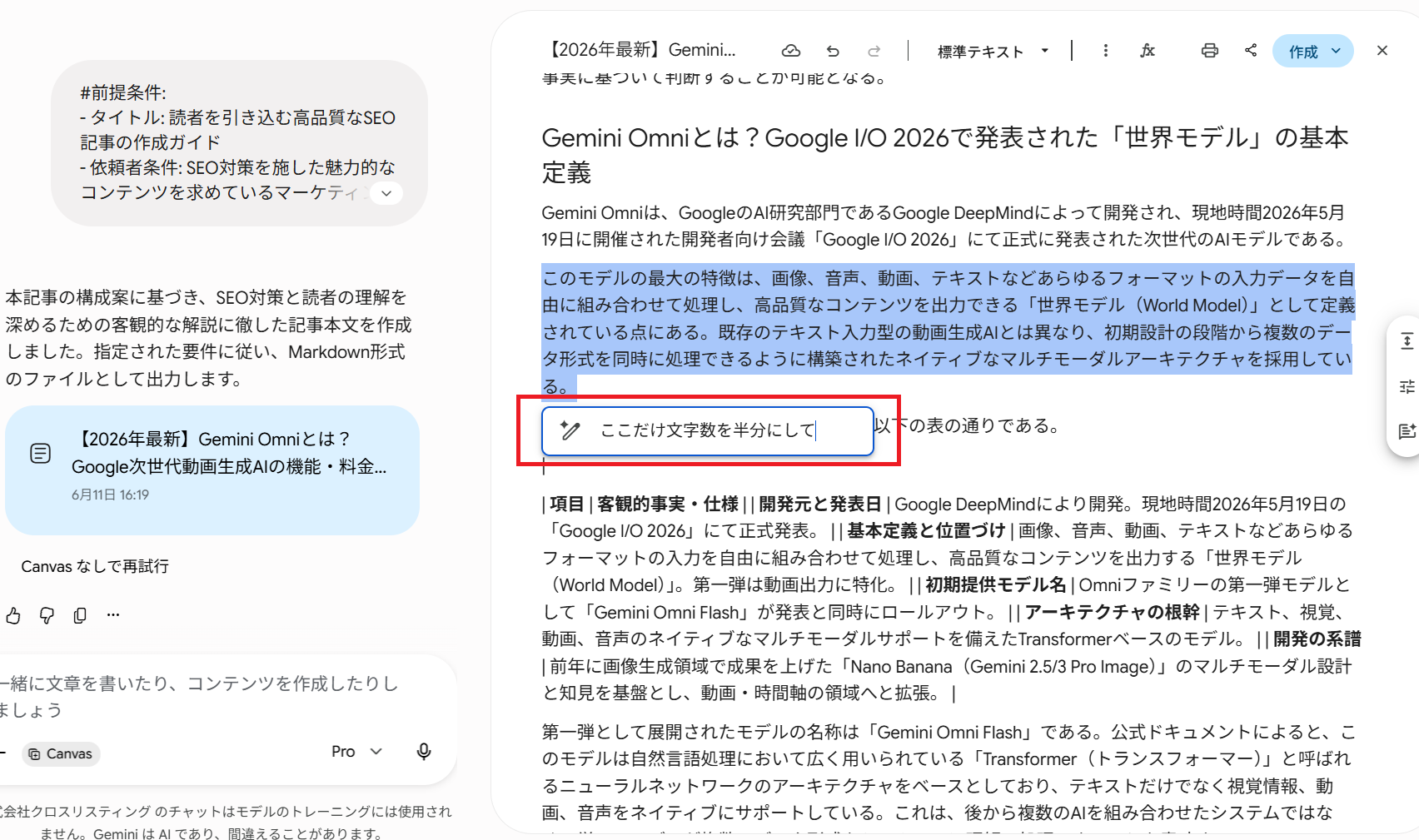Open the Pro model selector
Image resolution: width=1419 pixels, height=840 pixels.
pyautogui.click(x=356, y=752)
